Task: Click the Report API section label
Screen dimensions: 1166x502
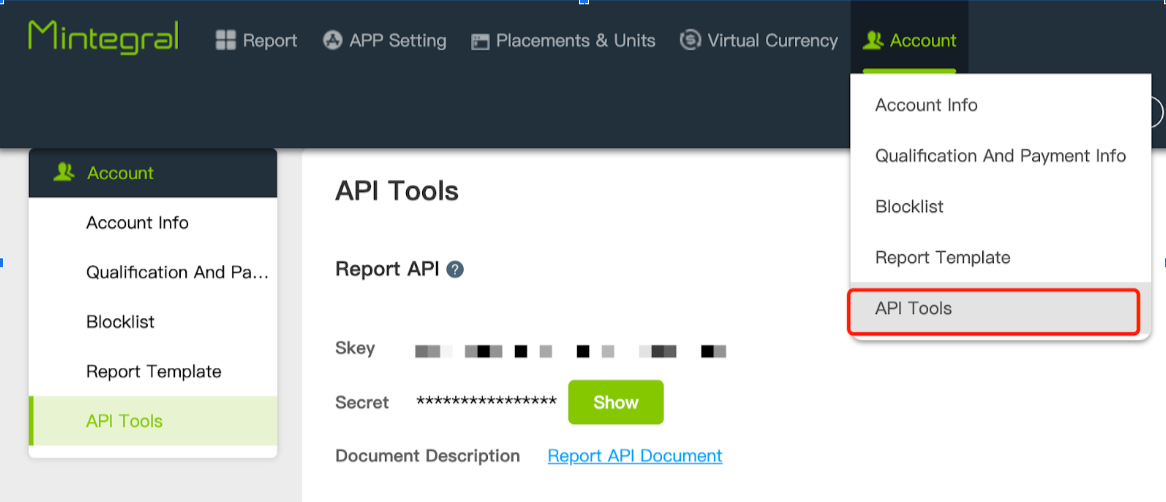Action: (387, 269)
